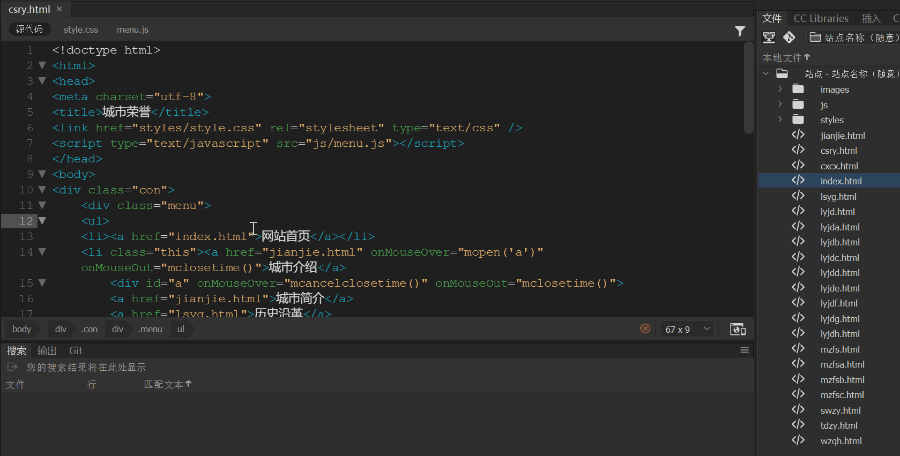Image resolution: width=900 pixels, height=456 pixels.
Task: Select jianjie.html in the file list
Action: pos(842,135)
